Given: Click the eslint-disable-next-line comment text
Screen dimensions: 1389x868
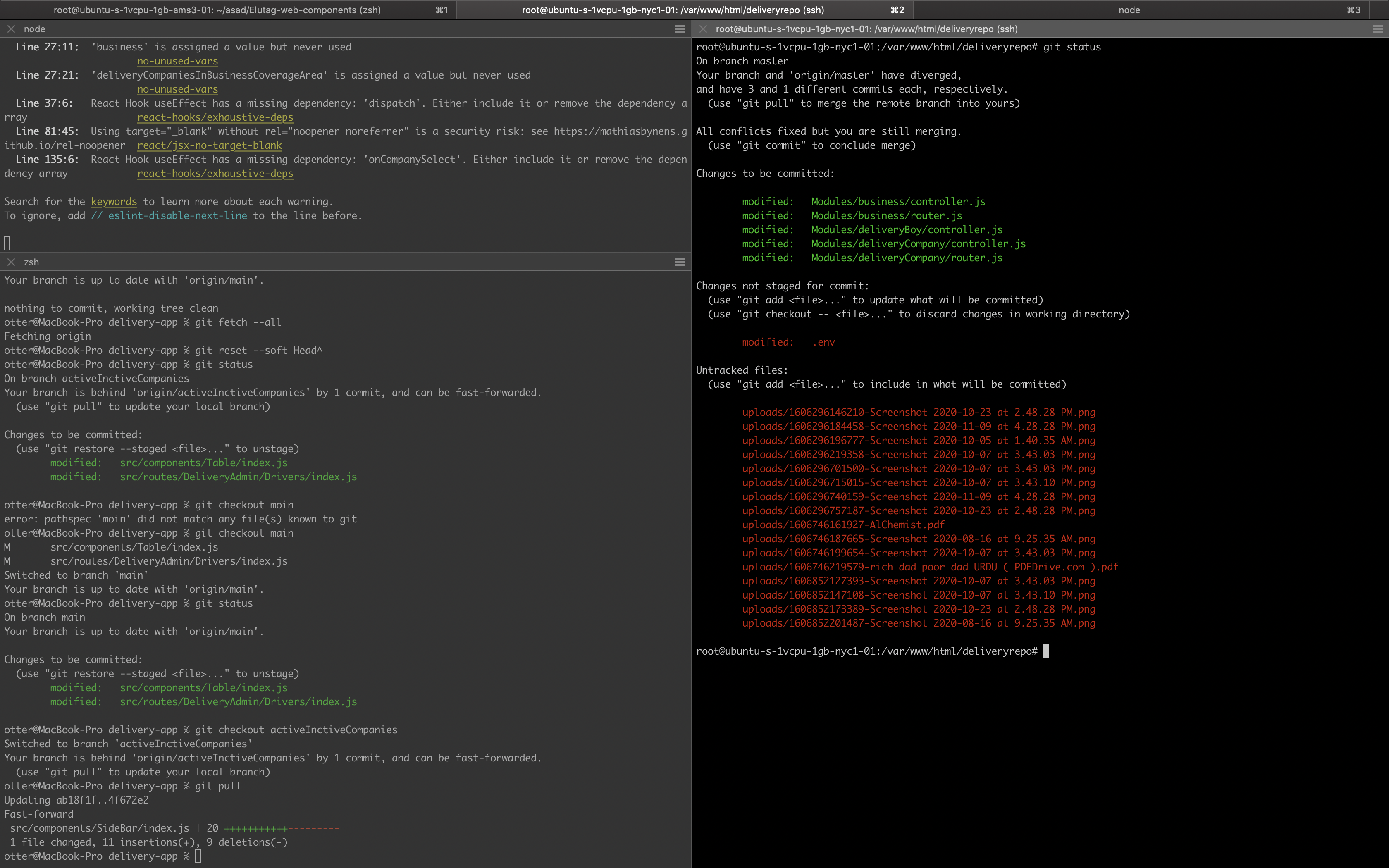Looking at the screenshot, I should [169, 215].
